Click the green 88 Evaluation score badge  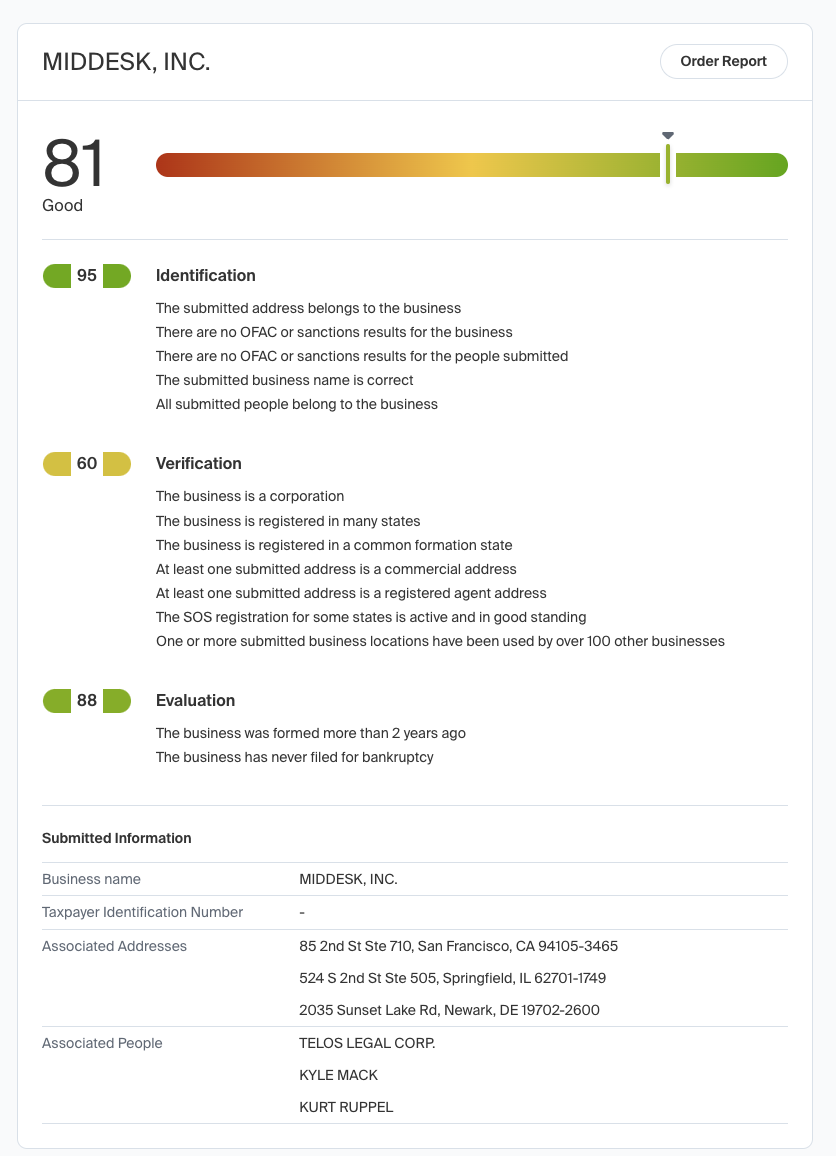[87, 701]
